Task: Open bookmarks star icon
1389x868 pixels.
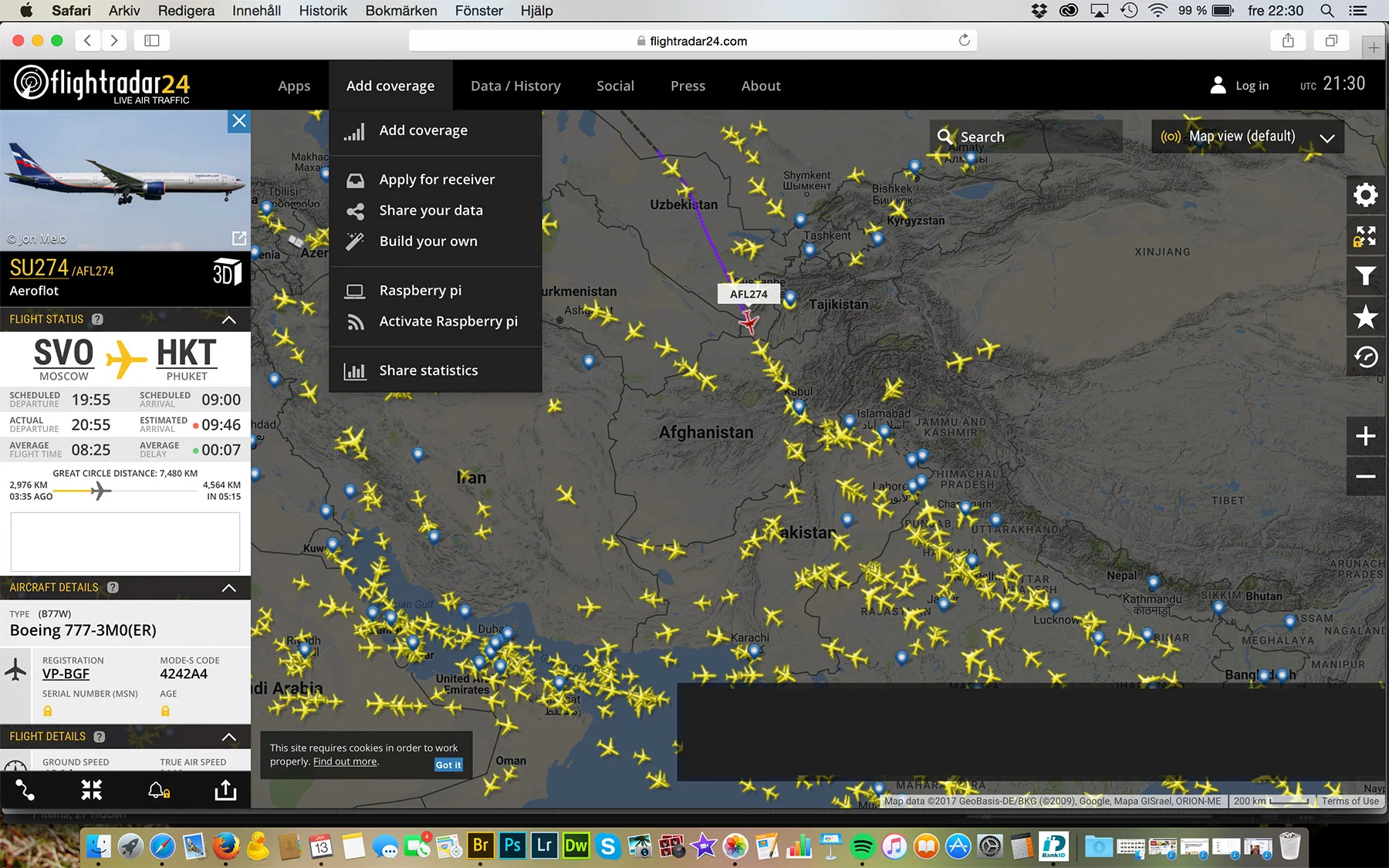Action: coord(1366,316)
